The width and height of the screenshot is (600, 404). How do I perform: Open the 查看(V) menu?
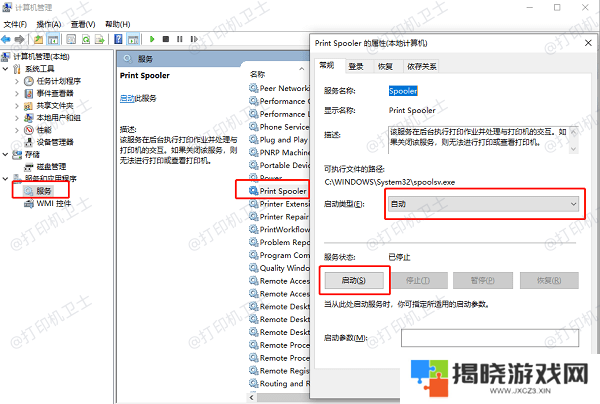[x=83, y=24]
